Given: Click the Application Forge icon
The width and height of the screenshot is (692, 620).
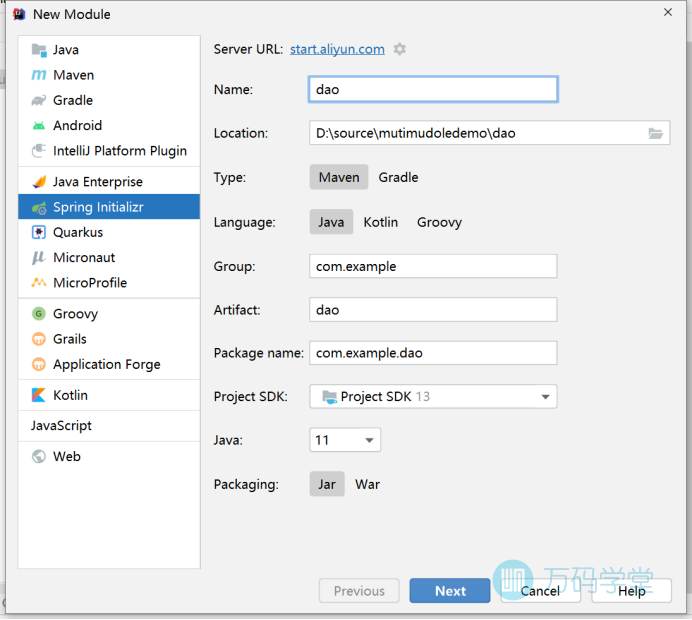Looking at the screenshot, I should click(x=39, y=364).
